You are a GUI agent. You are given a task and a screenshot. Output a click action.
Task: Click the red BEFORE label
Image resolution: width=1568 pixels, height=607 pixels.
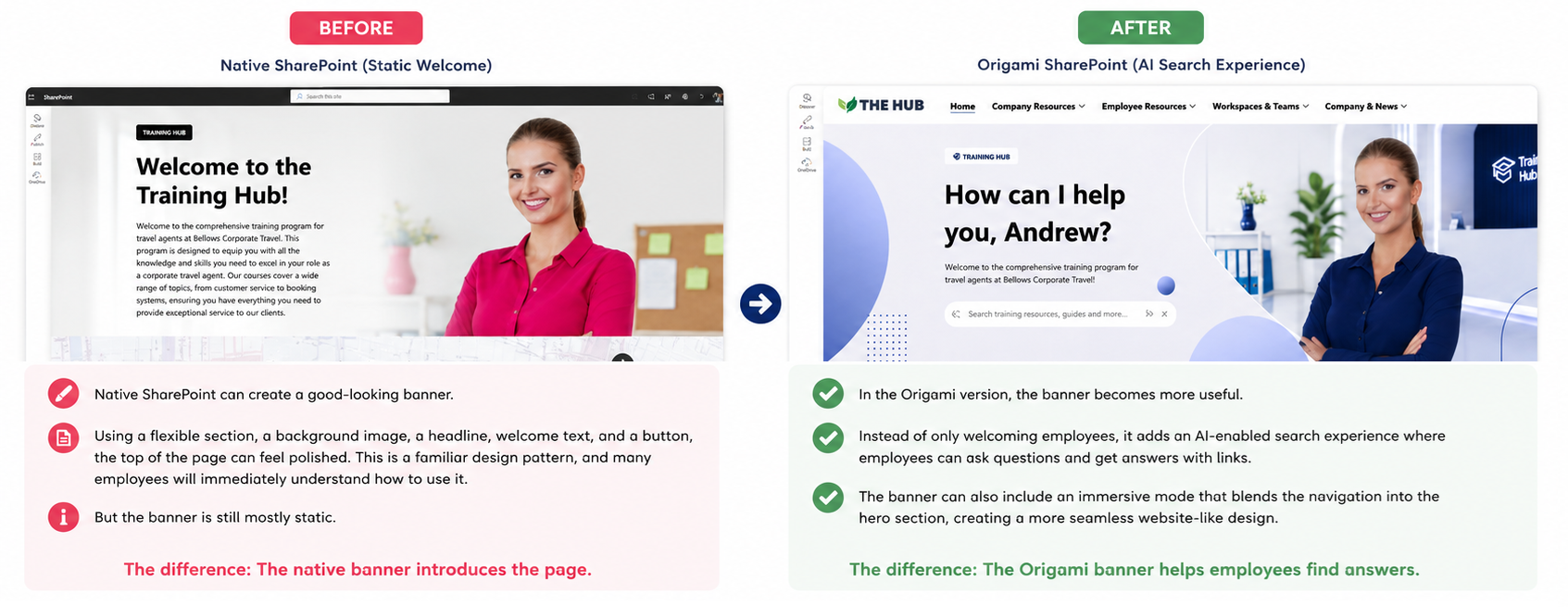(356, 28)
